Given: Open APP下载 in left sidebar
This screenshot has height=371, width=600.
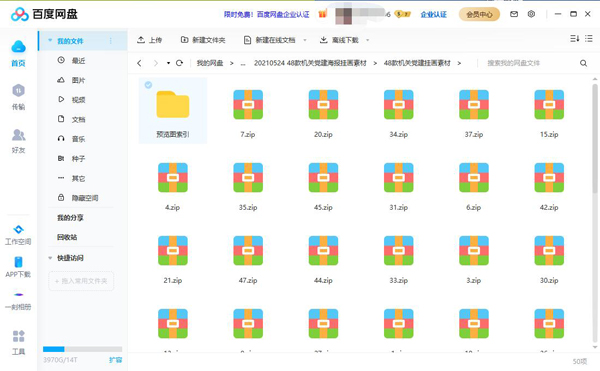Looking at the screenshot, I should pos(18,267).
